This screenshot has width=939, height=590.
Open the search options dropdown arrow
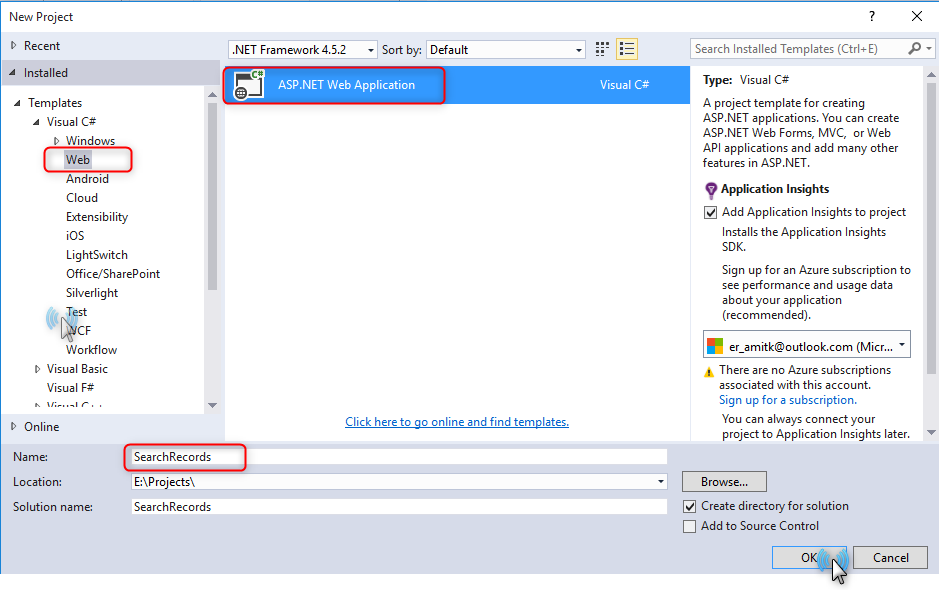coord(929,49)
